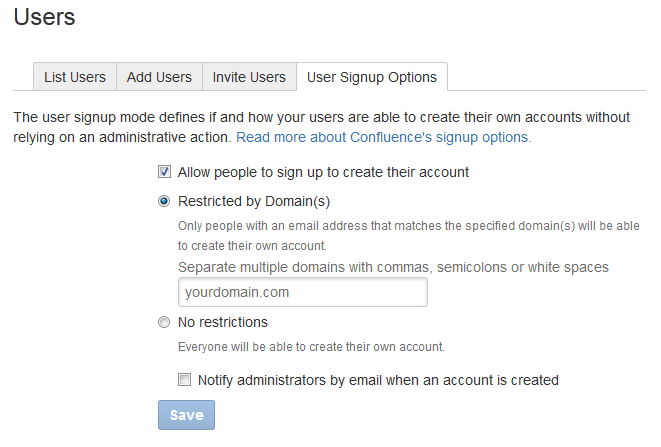The image size is (661, 447).
Task: Go to the Invite Users tab
Action: (x=249, y=77)
